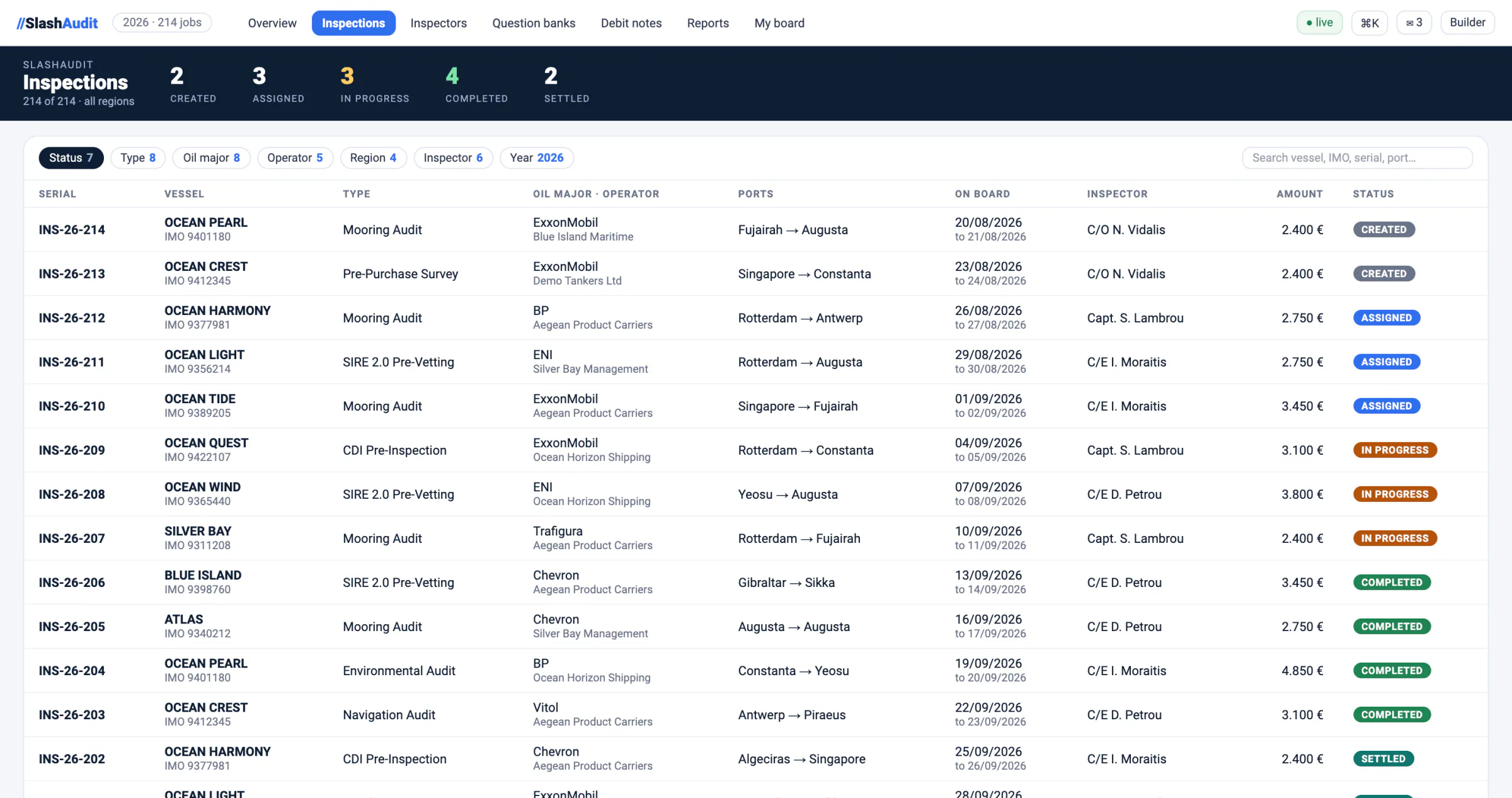Click Algeciras → Singapore ports cell
Screen dimensions: 1512x798
(x=801, y=759)
